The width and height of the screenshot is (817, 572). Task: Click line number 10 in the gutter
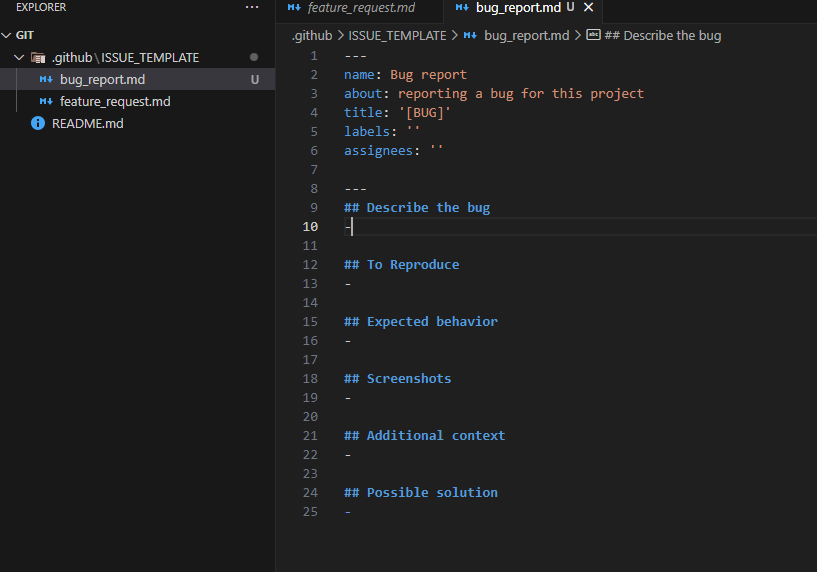point(310,227)
